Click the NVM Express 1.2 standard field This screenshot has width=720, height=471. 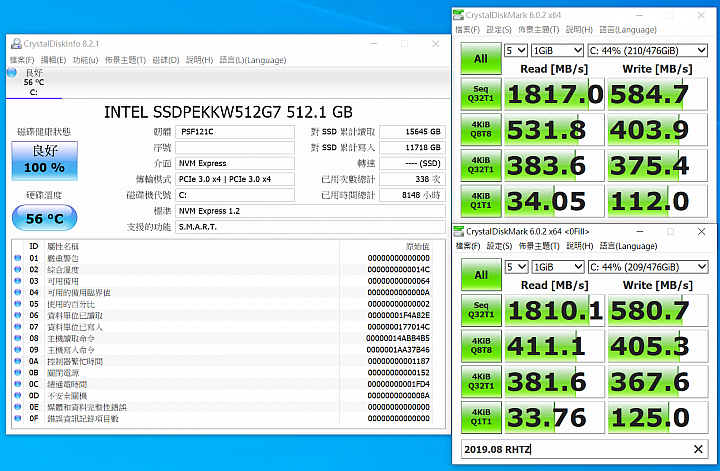[310, 211]
